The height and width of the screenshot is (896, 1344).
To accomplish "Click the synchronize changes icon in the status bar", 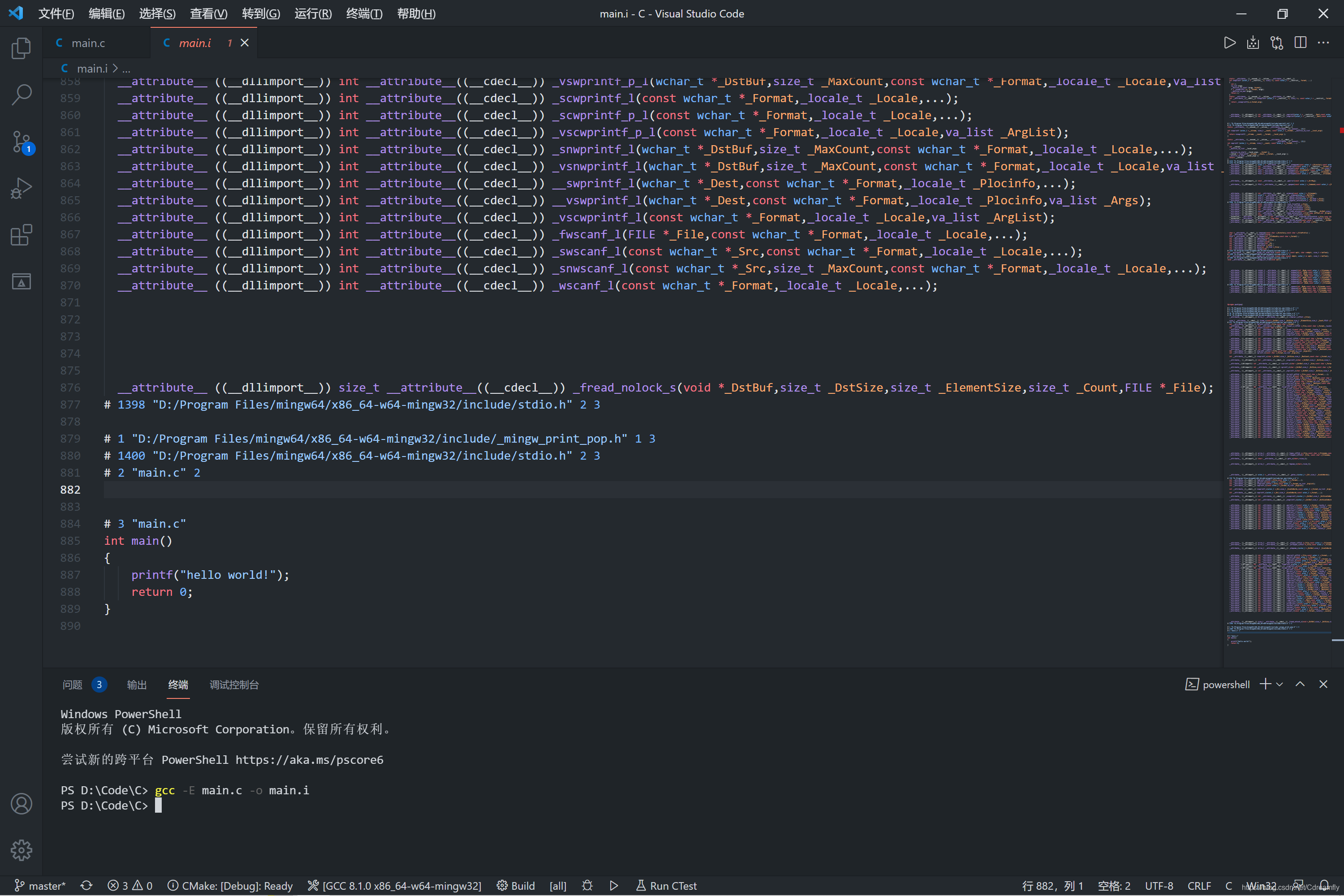I will (86, 885).
